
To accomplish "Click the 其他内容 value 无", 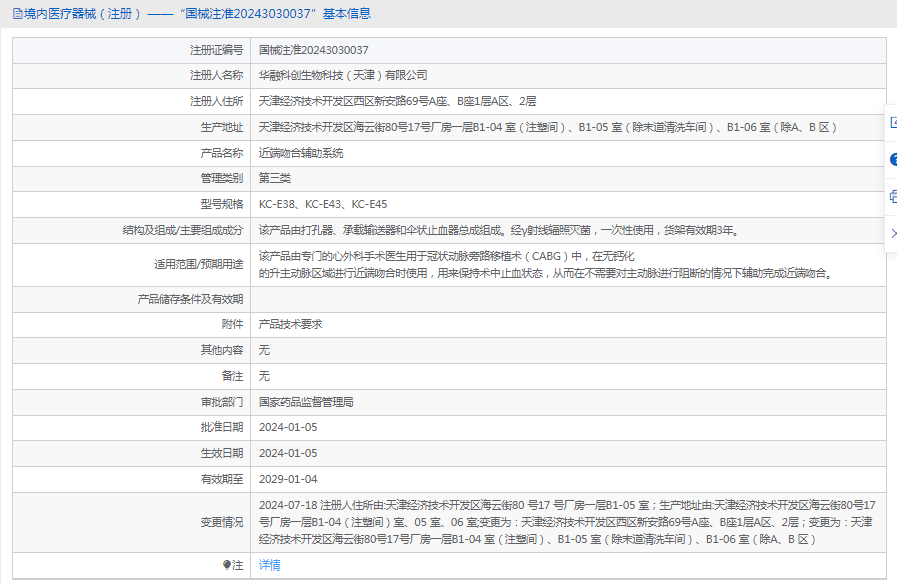I will [x=264, y=350].
